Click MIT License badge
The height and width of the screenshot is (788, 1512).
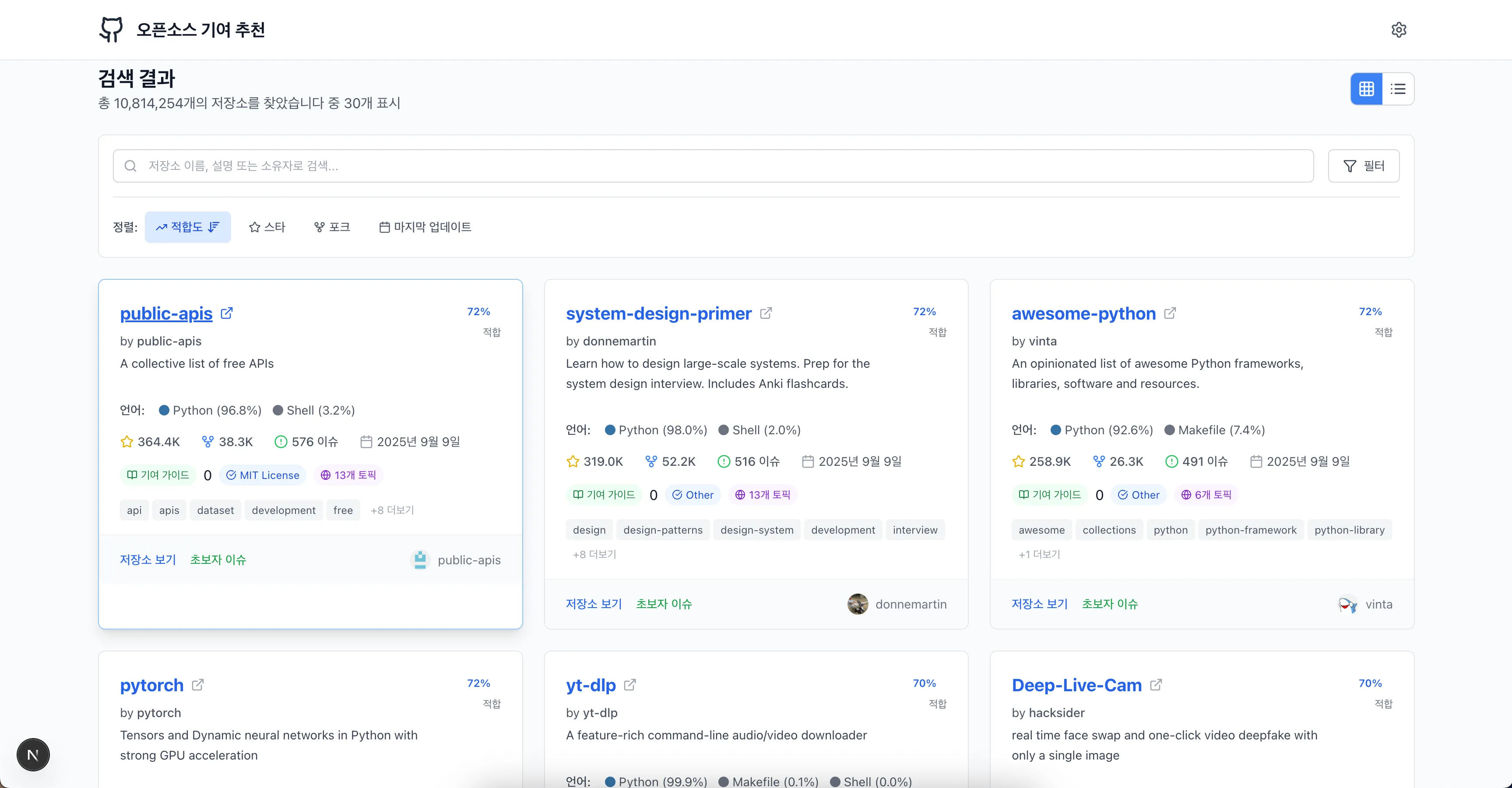(262, 475)
